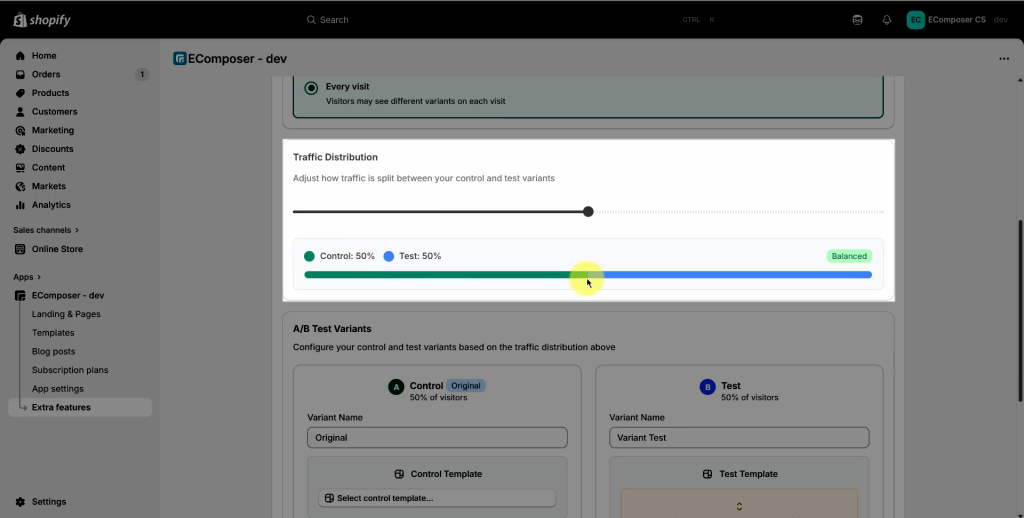The width and height of the screenshot is (1024, 518).
Task: Click the Analytics chart icon
Action: click(x=20, y=205)
